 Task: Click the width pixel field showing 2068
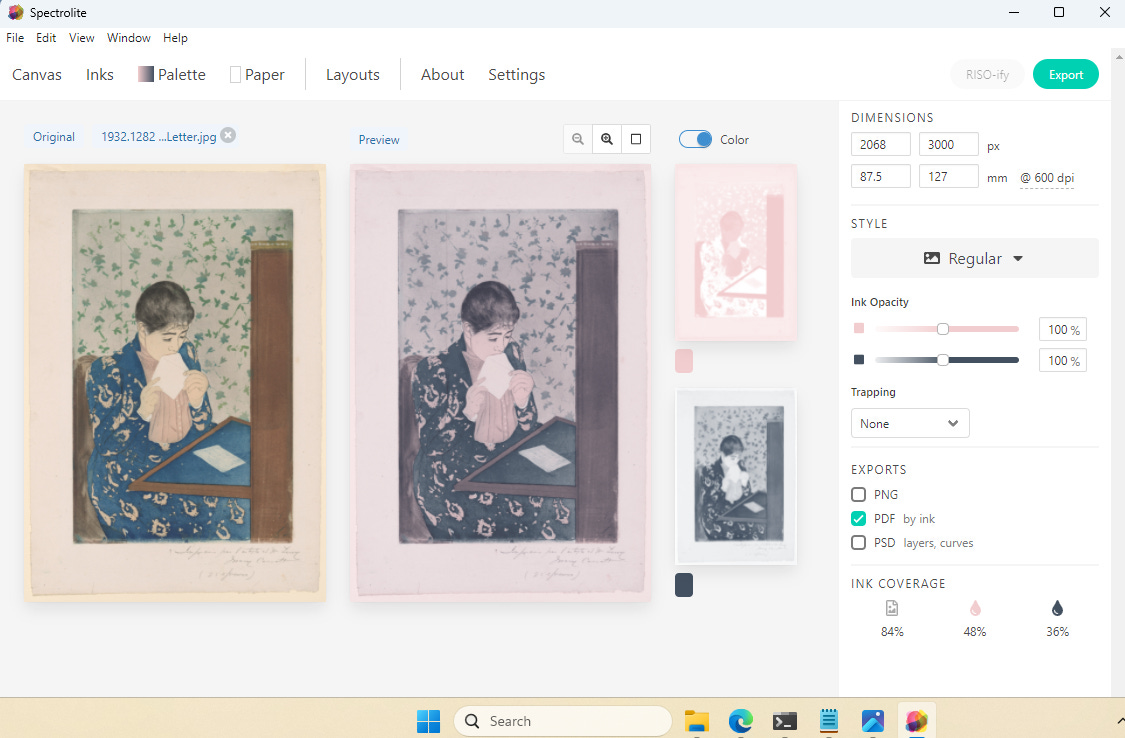point(880,144)
